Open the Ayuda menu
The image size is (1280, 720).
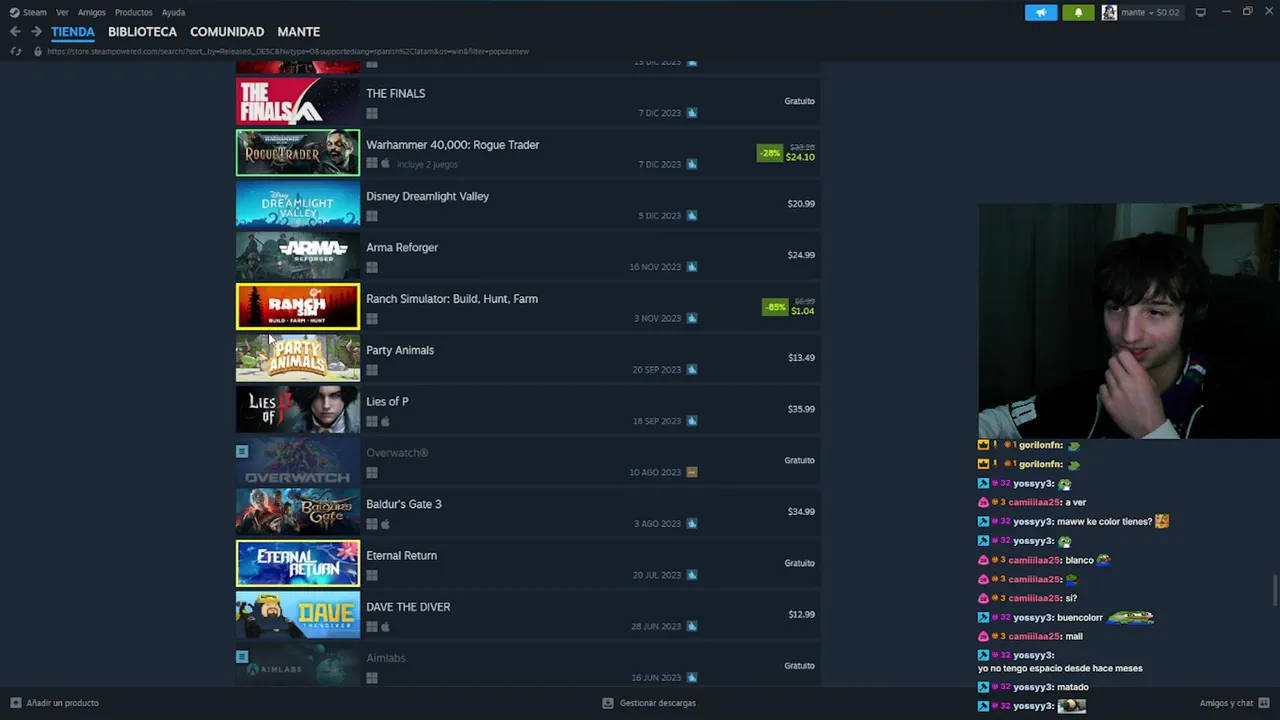pos(173,12)
